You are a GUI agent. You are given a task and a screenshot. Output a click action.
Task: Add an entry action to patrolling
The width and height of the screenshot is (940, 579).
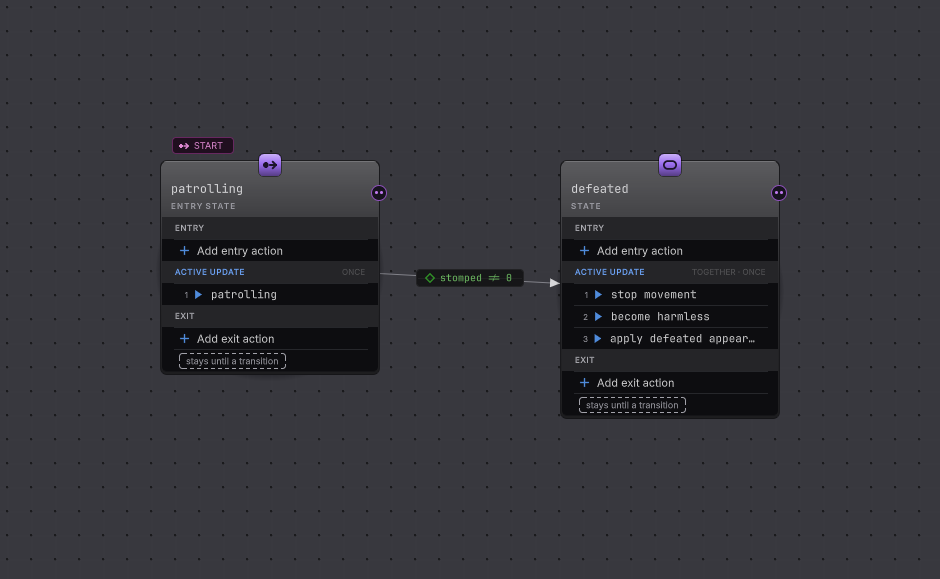270,251
